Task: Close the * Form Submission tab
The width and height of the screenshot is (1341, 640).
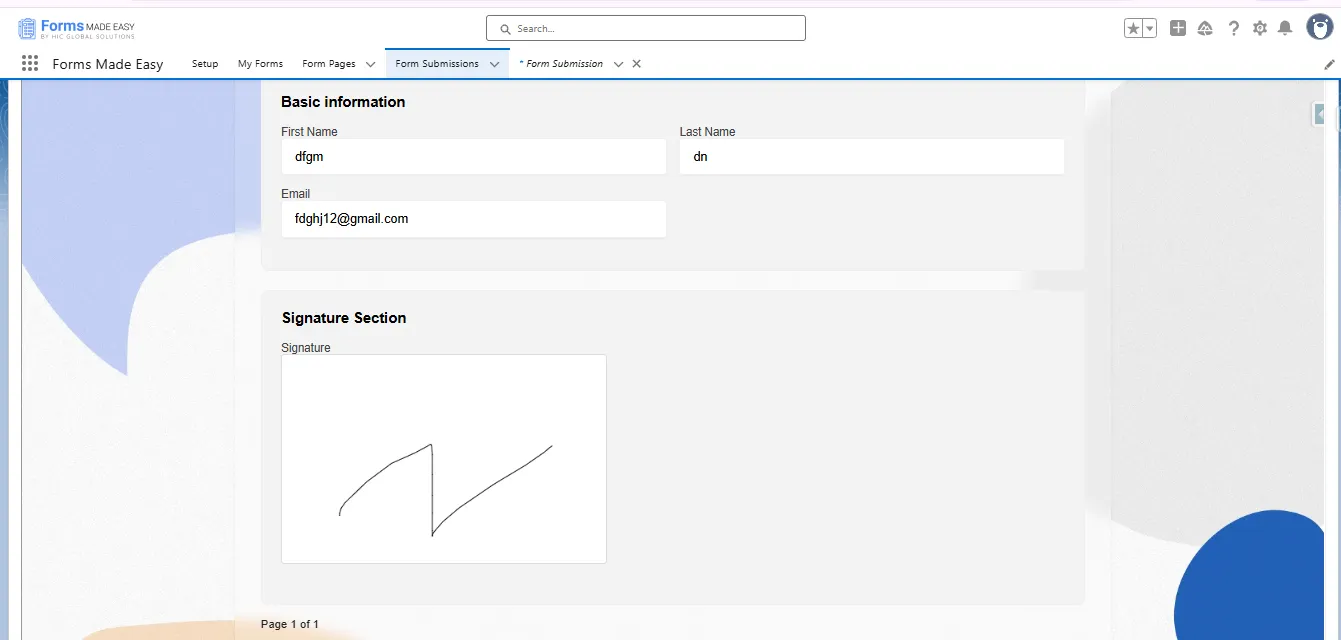Action: 637,64
